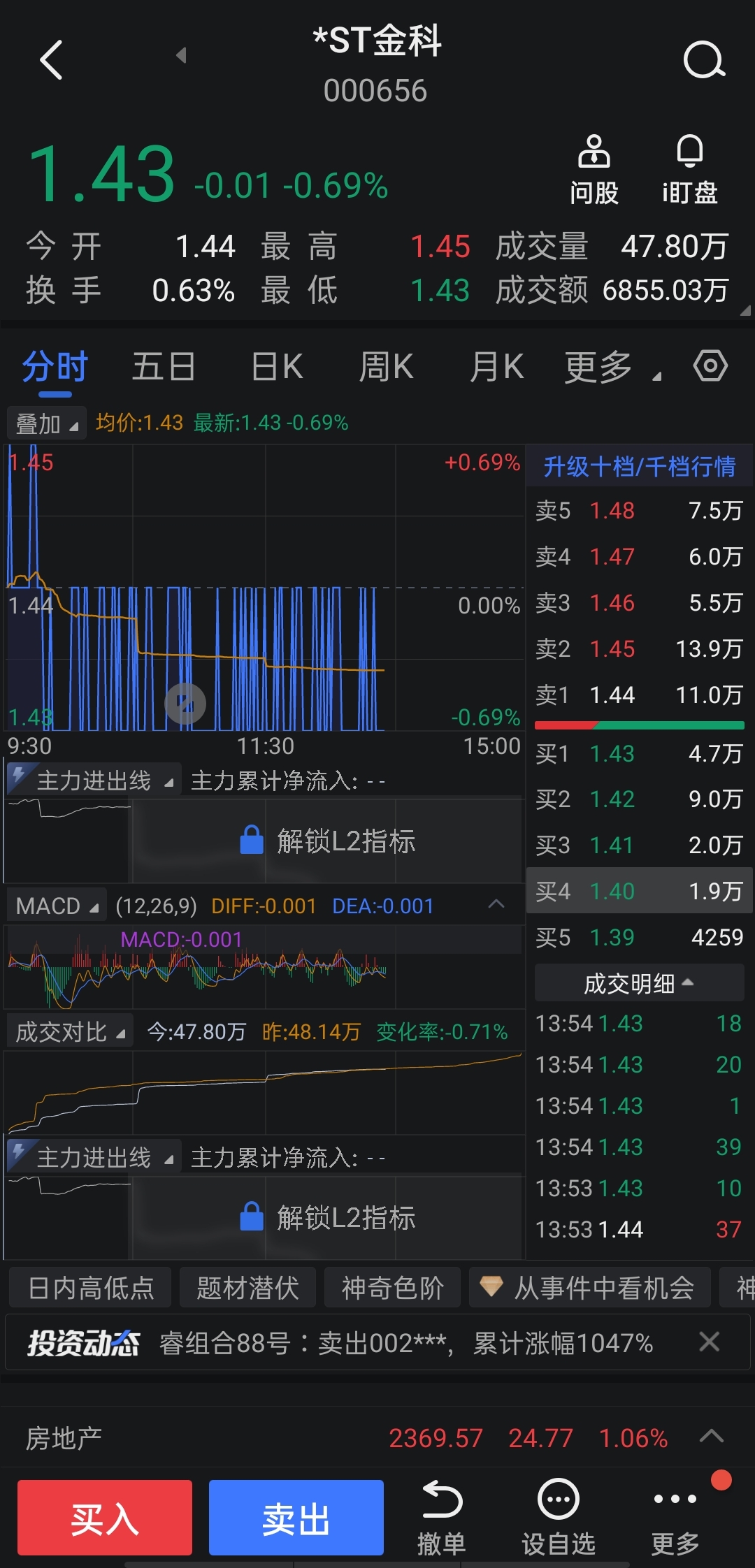Tap the large 1.43 current price

[101, 175]
